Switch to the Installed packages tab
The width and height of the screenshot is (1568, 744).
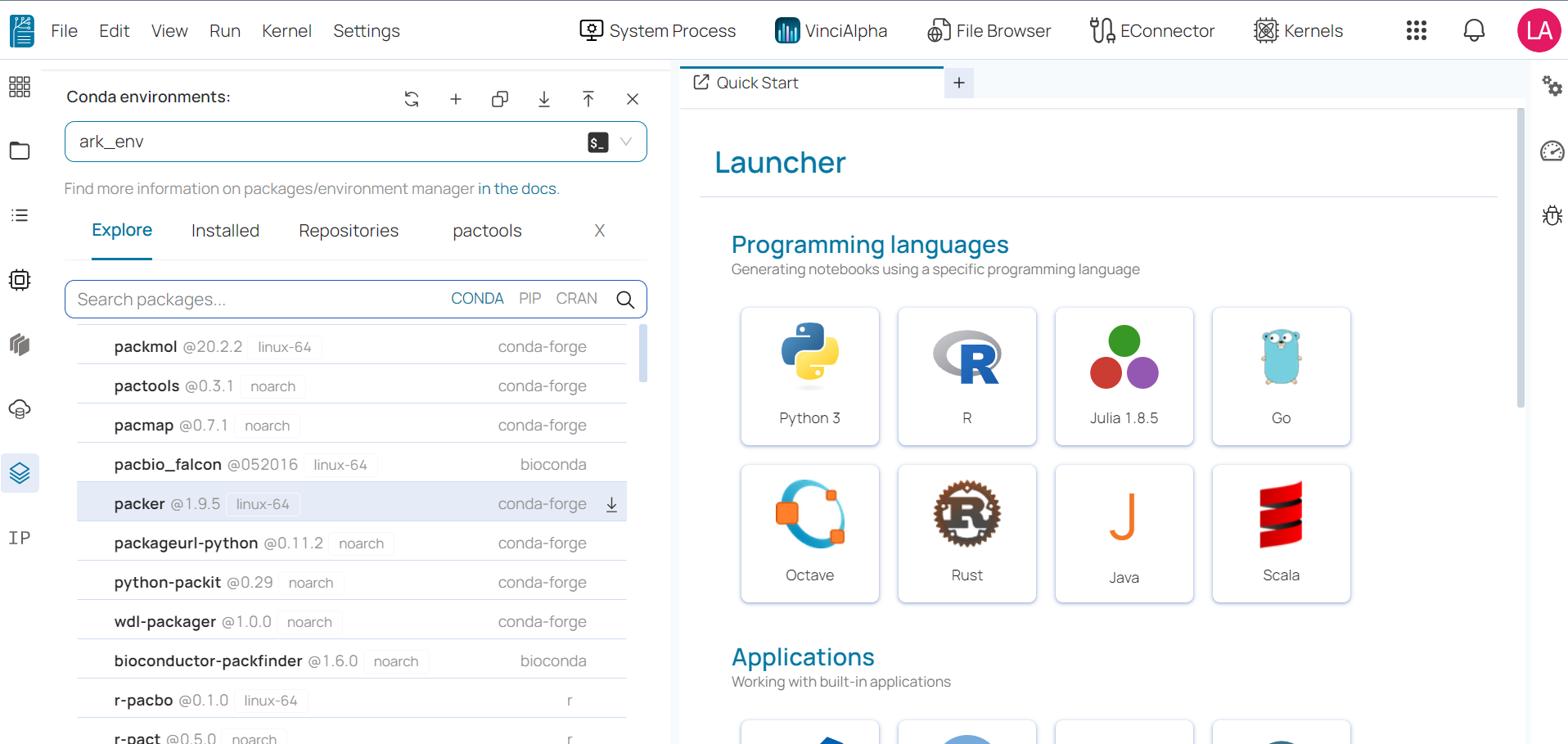point(225,230)
